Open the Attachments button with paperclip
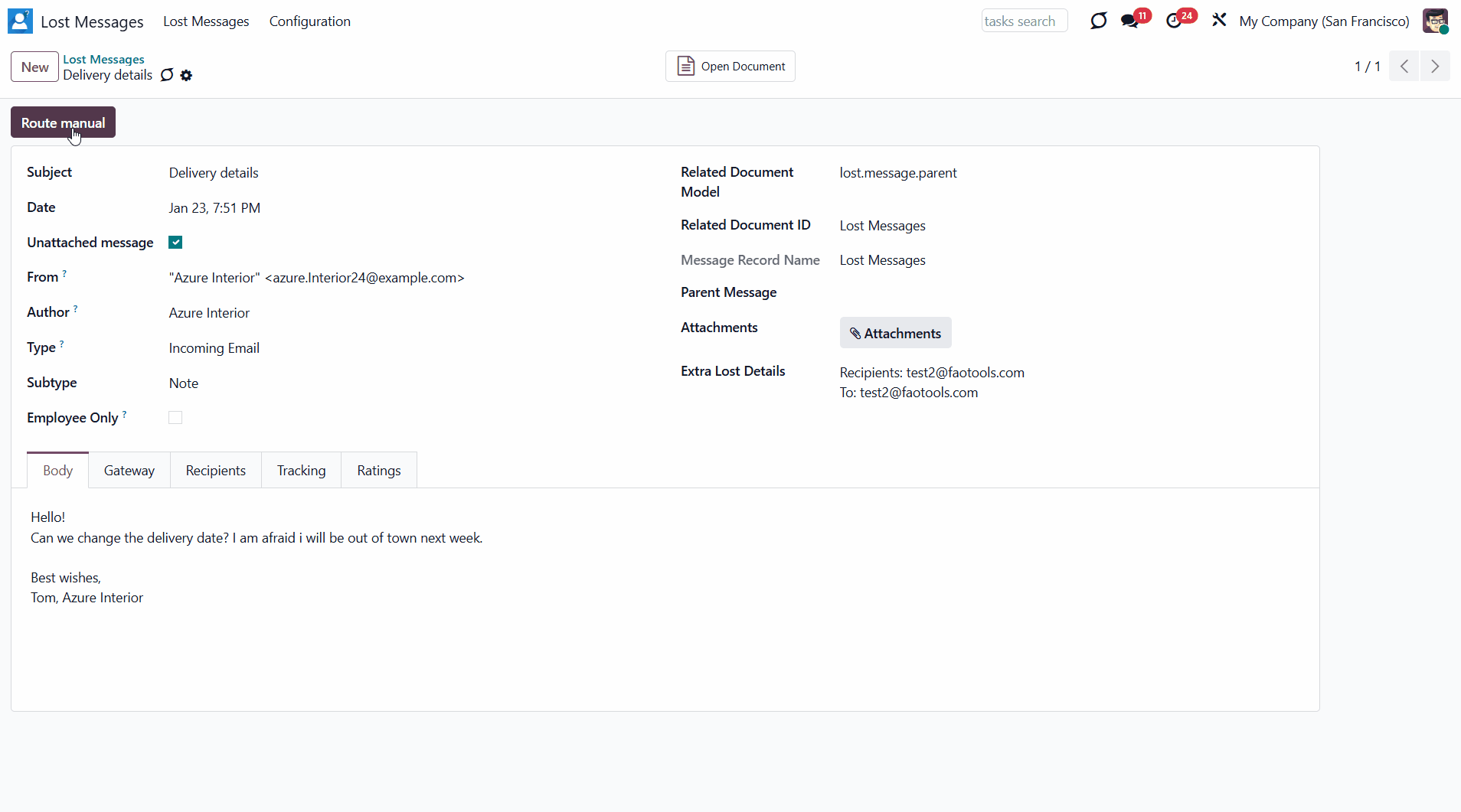 [x=895, y=334]
